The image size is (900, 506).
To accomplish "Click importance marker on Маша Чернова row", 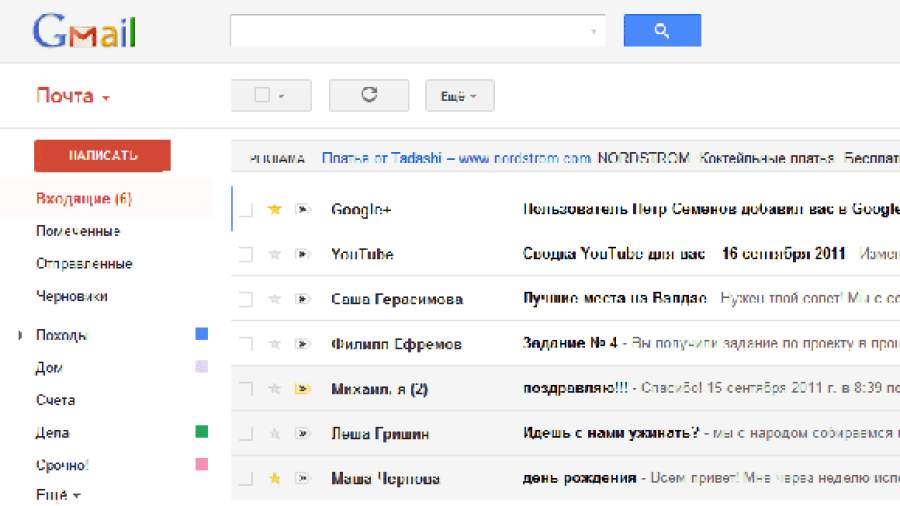I will [x=302, y=478].
